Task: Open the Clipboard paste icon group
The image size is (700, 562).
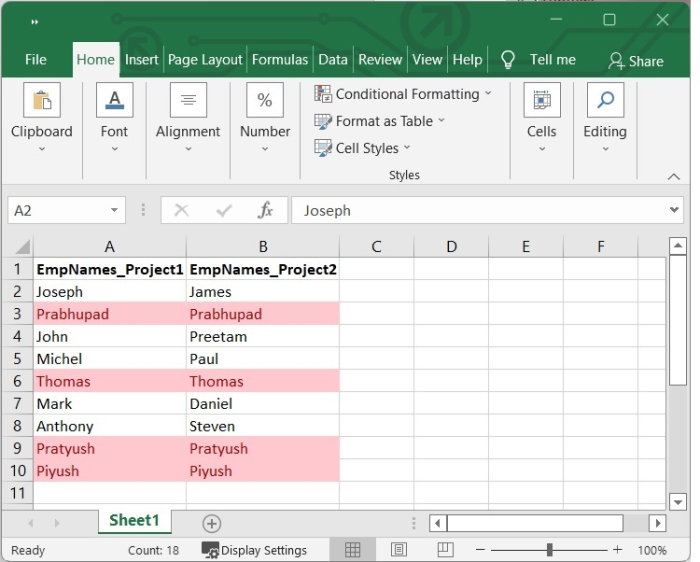Action: [x=42, y=101]
